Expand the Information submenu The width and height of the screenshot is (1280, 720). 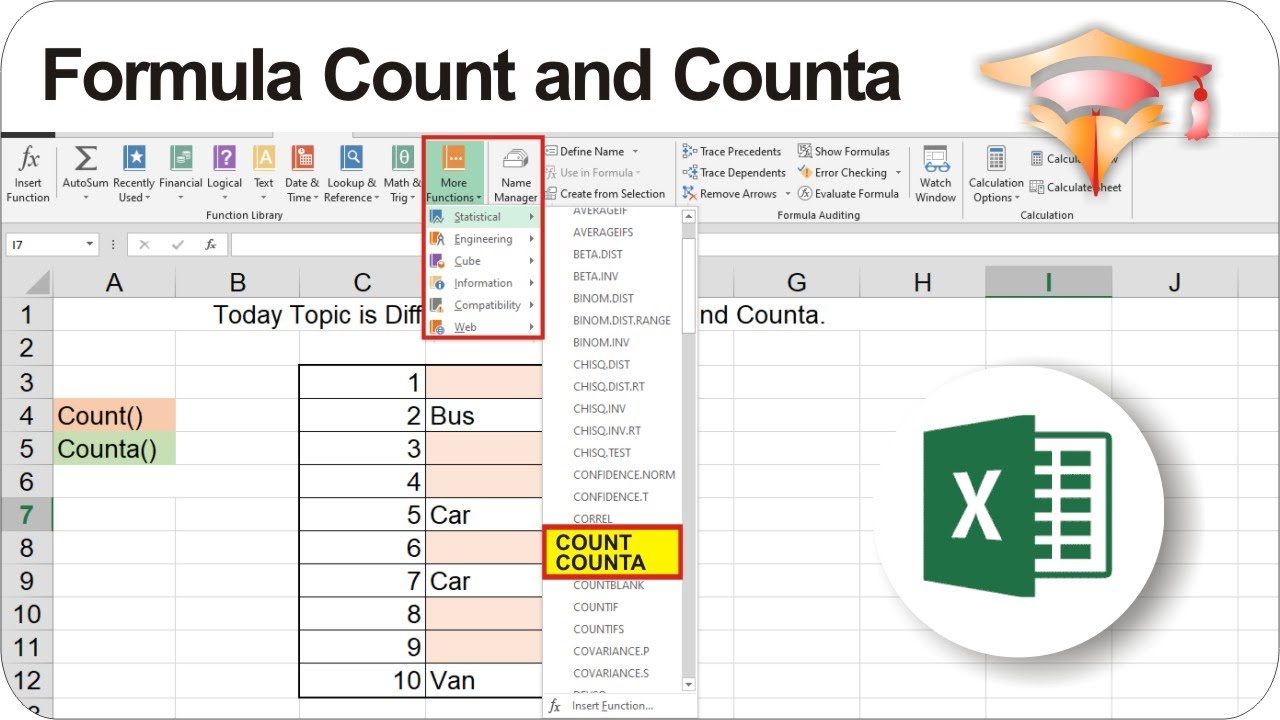click(482, 283)
